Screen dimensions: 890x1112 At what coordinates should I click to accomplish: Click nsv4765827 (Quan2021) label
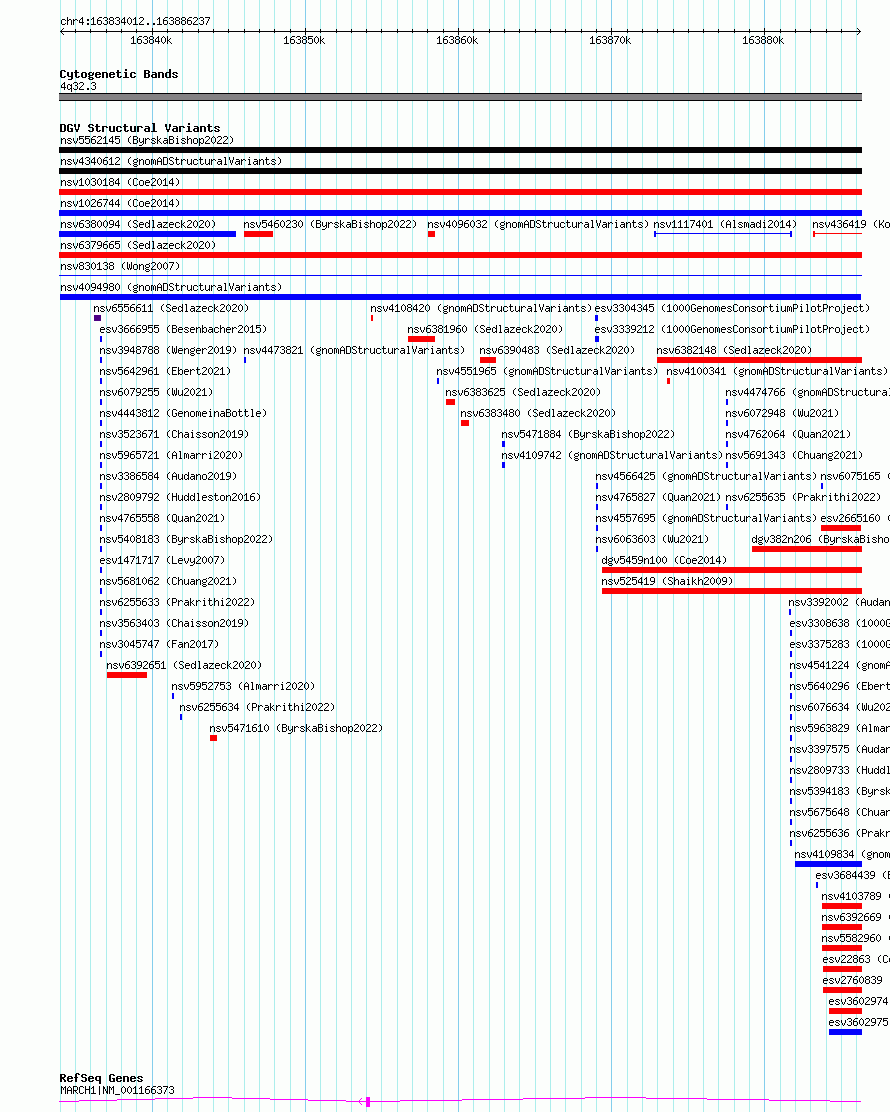[x=657, y=498]
